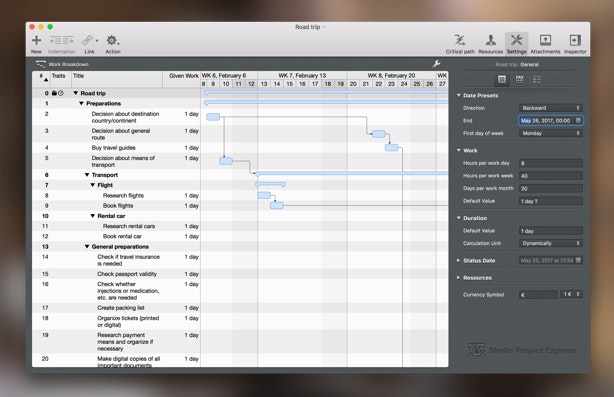Image resolution: width=614 pixels, height=397 pixels.
Task: Click the Hours per work day field
Action: (551, 163)
